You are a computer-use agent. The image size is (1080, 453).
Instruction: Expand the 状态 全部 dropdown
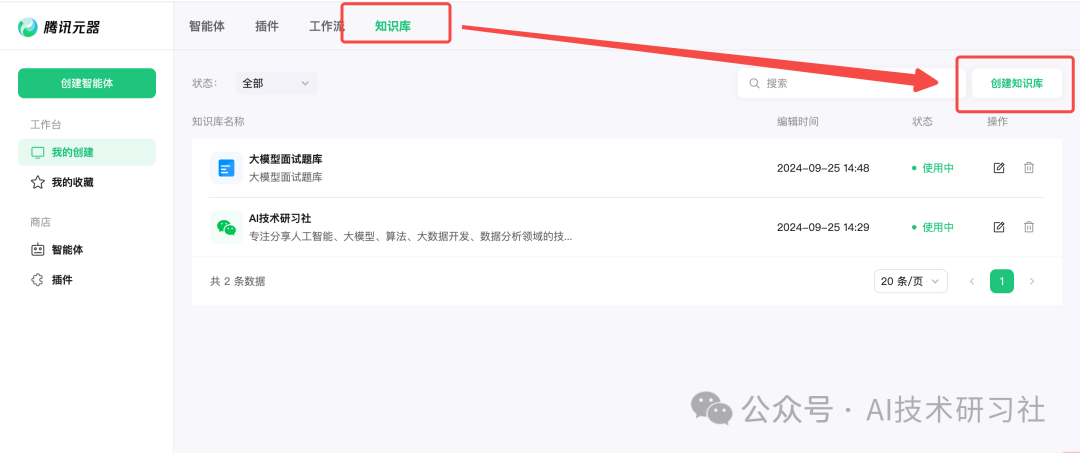tap(276, 83)
